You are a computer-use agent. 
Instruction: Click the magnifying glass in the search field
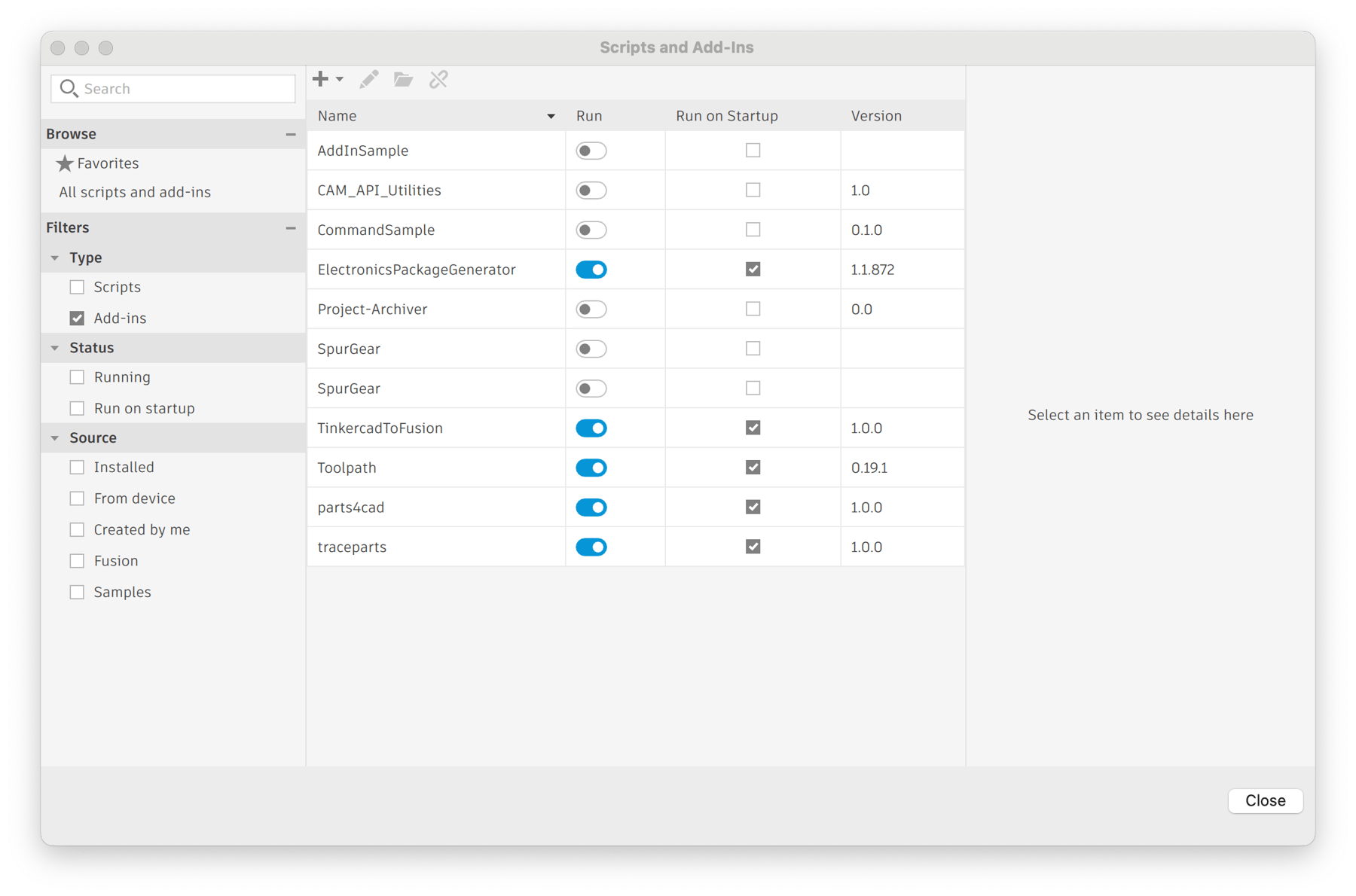point(69,88)
